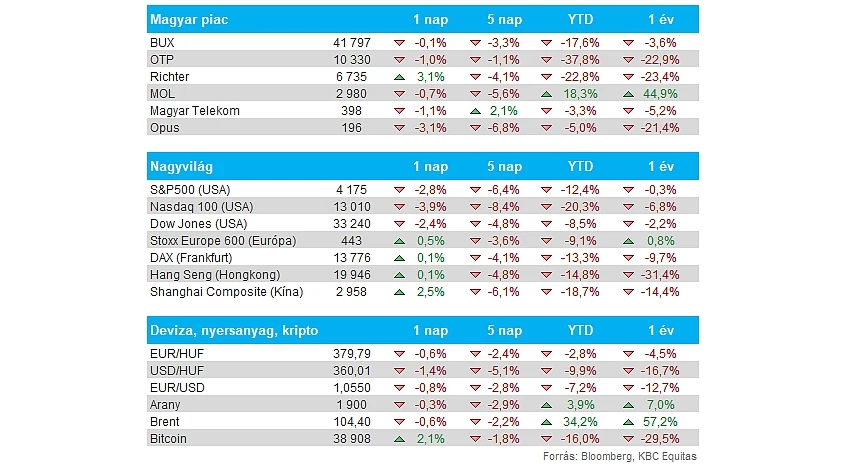
Task: Select the OTP row label
Action: tap(162, 60)
